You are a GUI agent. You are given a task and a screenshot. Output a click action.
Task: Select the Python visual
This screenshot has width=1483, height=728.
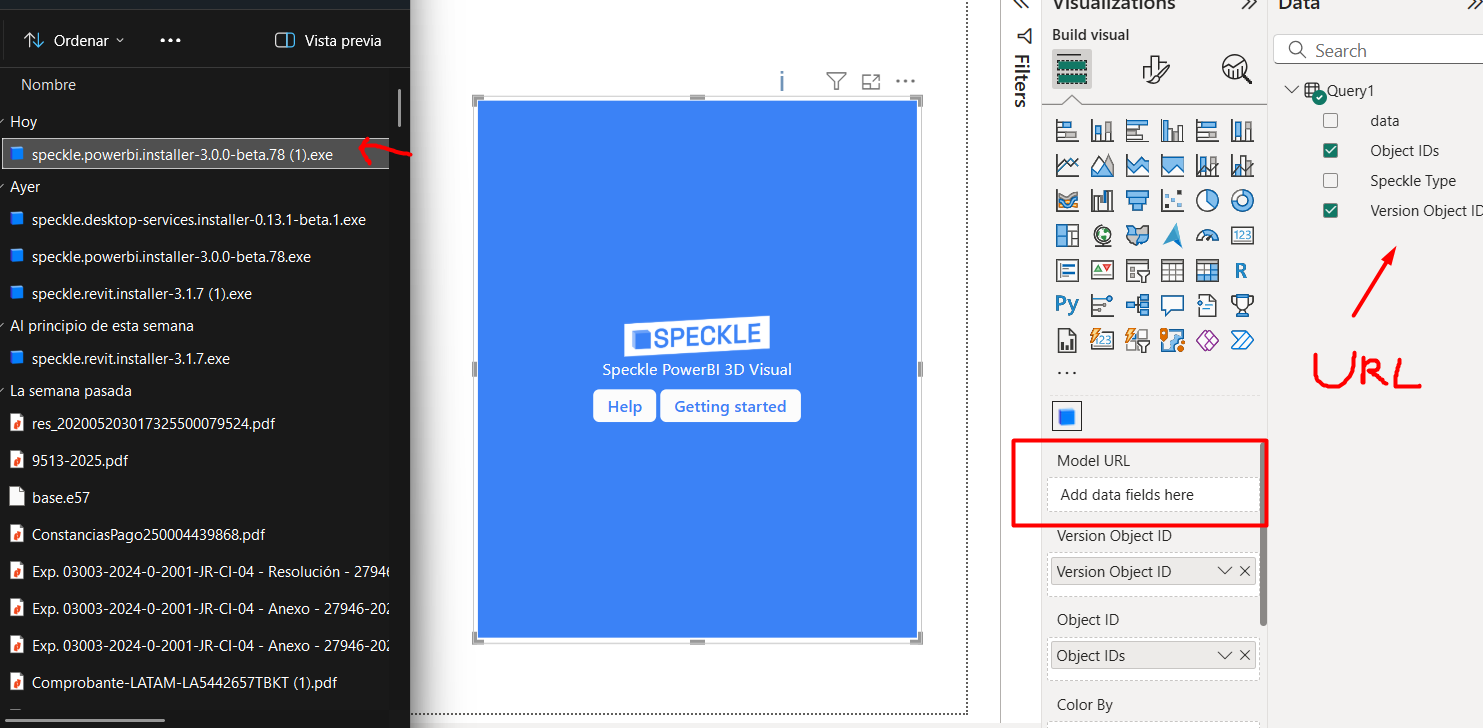click(1067, 305)
